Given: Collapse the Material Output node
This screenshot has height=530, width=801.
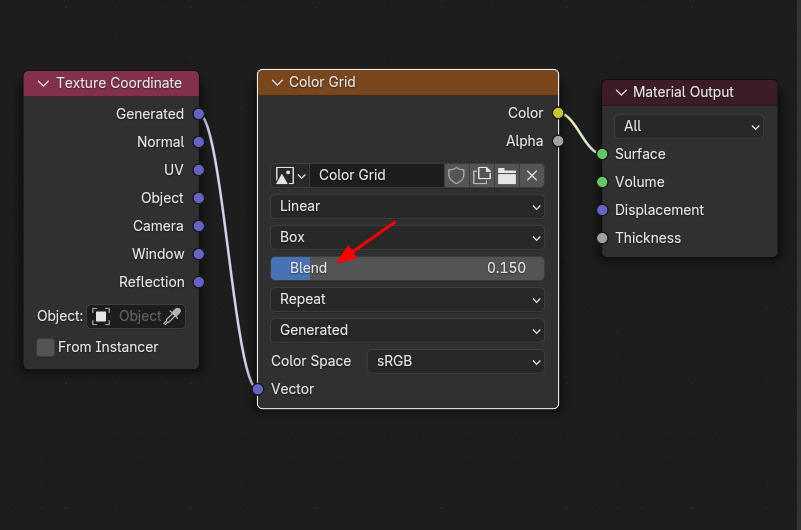Looking at the screenshot, I should tap(621, 92).
